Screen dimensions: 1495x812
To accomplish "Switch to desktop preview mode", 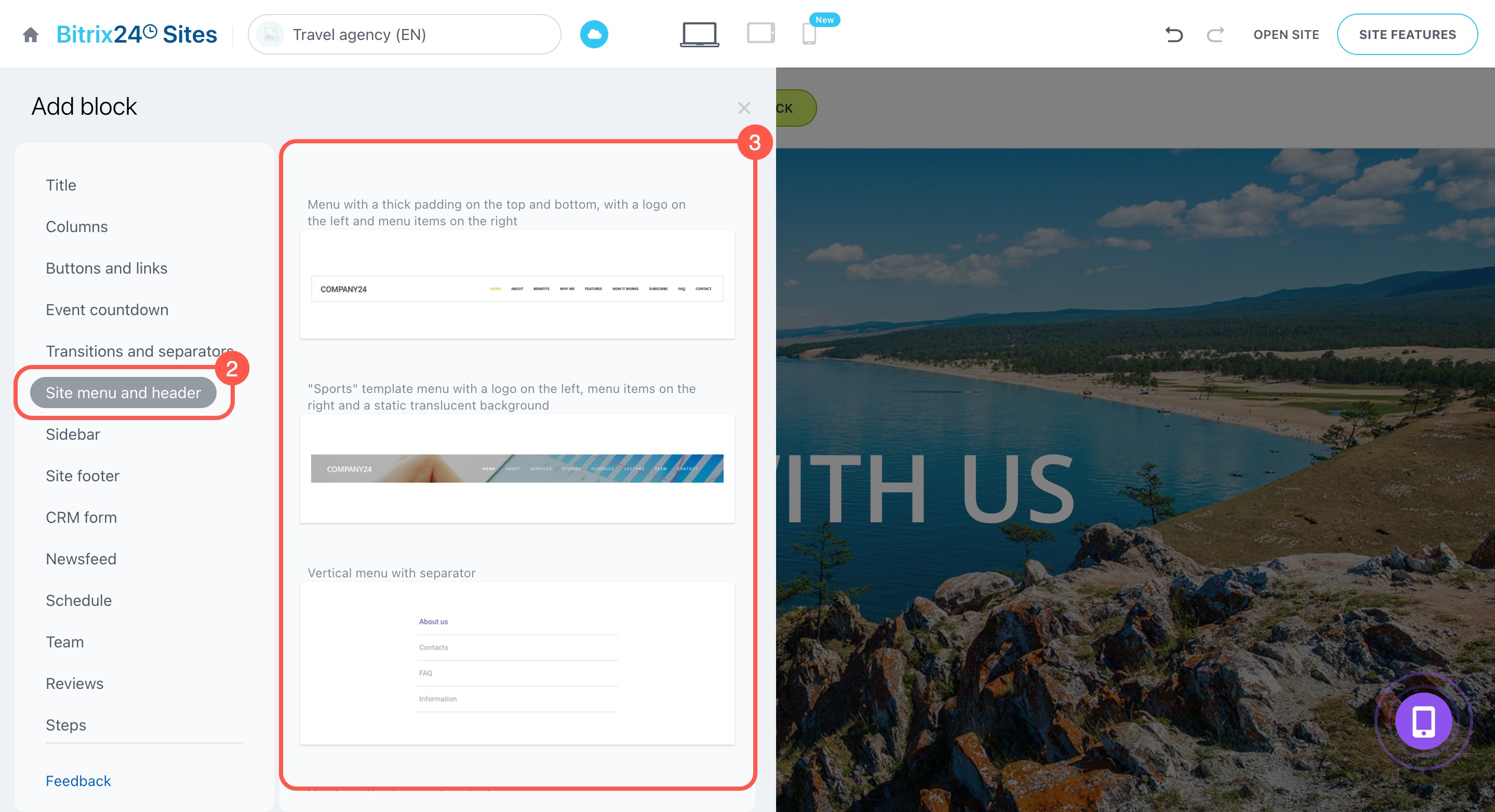I will 699,35.
